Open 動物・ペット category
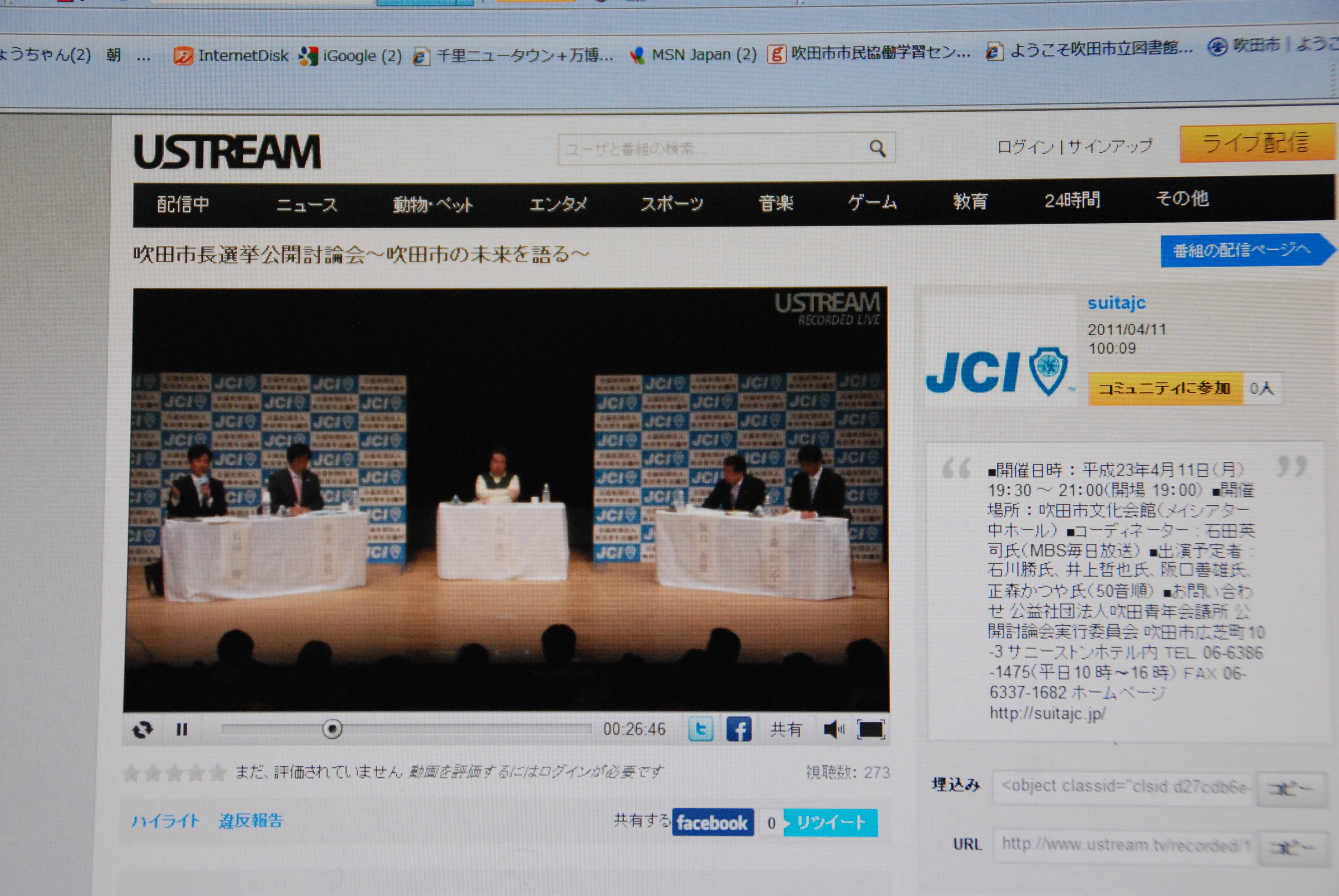The width and height of the screenshot is (1339, 896). [433, 205]
